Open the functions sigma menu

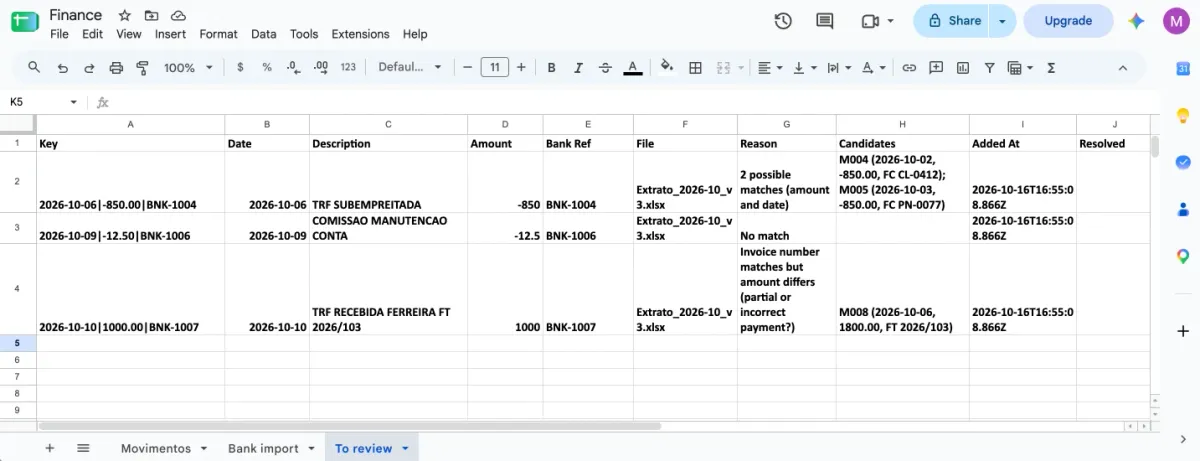tap(1051, 67)
